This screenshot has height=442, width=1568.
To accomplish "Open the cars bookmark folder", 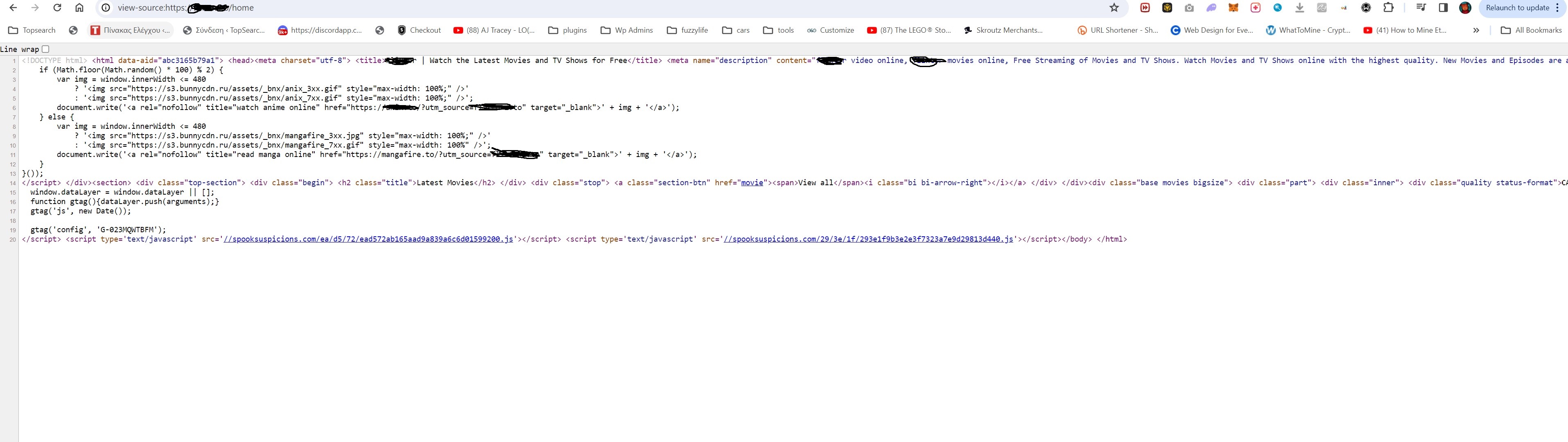I will pos(735,30).
